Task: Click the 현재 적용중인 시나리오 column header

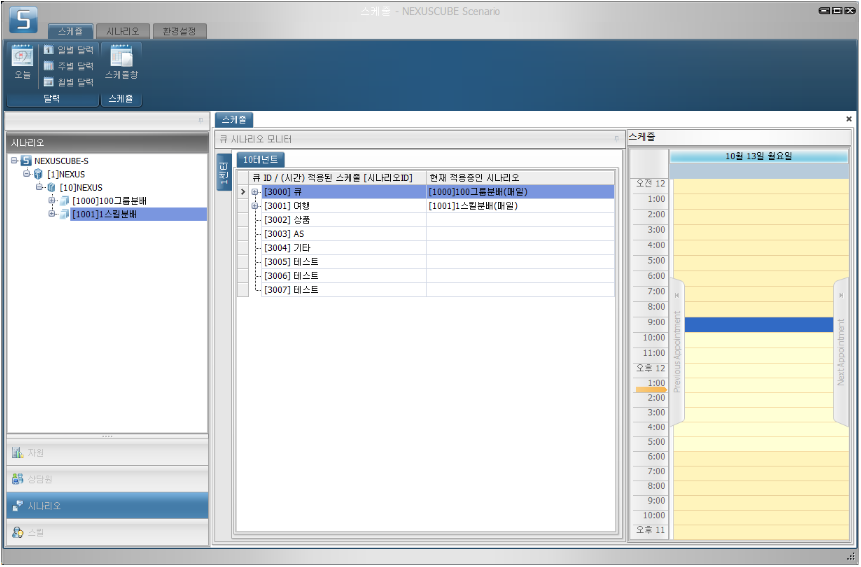Action: [x=520, y=178]
